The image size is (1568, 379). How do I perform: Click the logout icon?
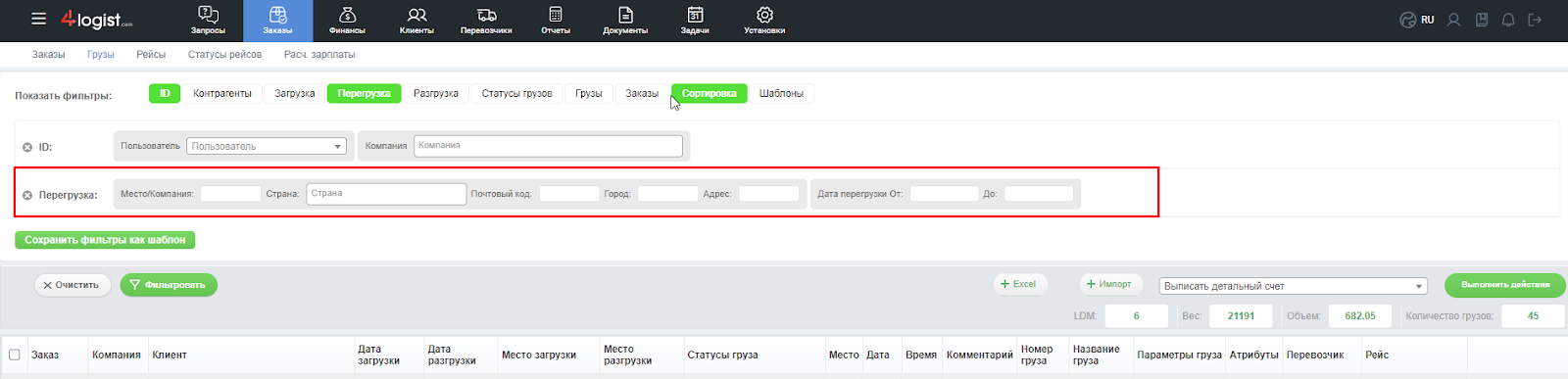pos(1535,20)
